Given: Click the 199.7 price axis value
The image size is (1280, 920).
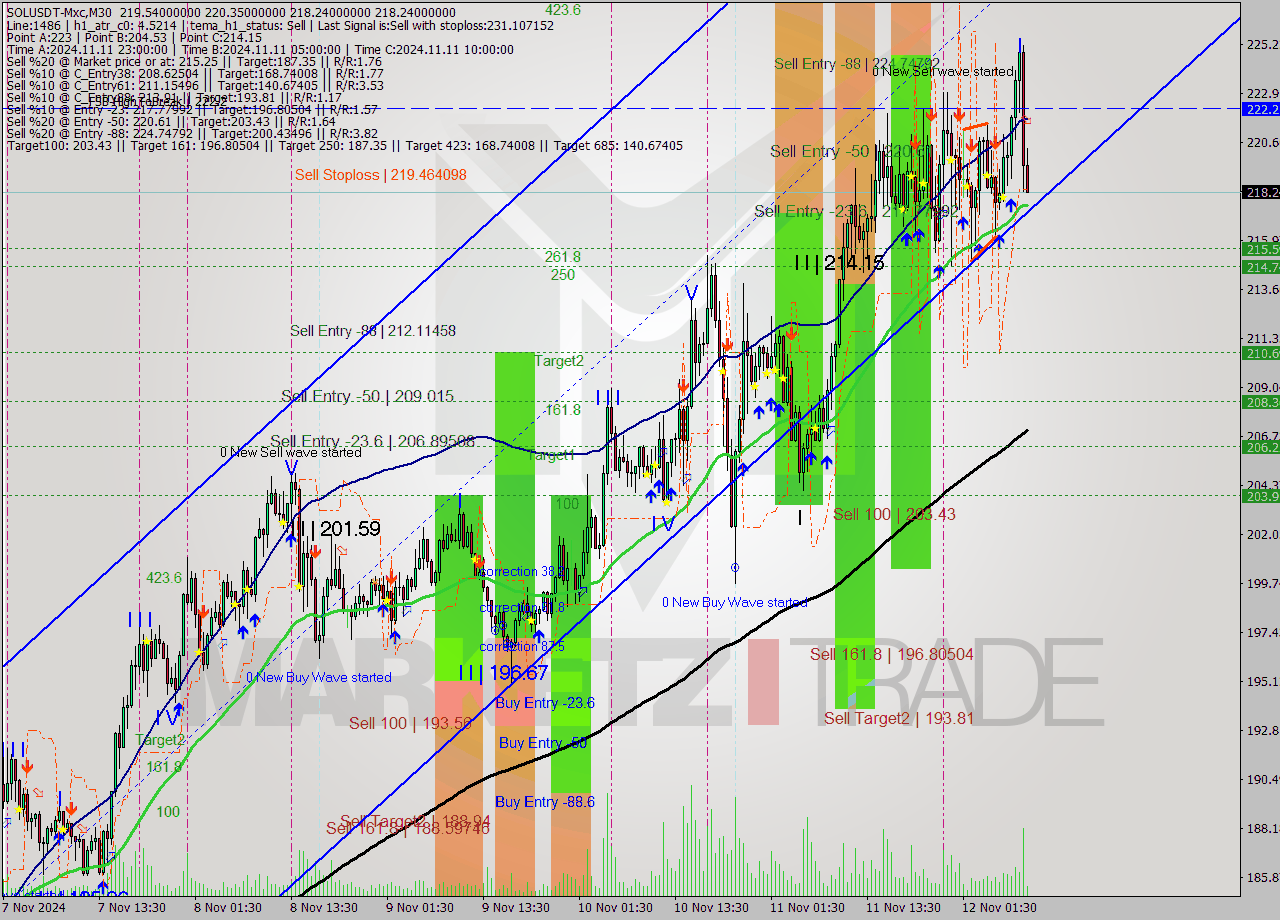Looking at the screenshot, I should click(x=1262, y=583).
